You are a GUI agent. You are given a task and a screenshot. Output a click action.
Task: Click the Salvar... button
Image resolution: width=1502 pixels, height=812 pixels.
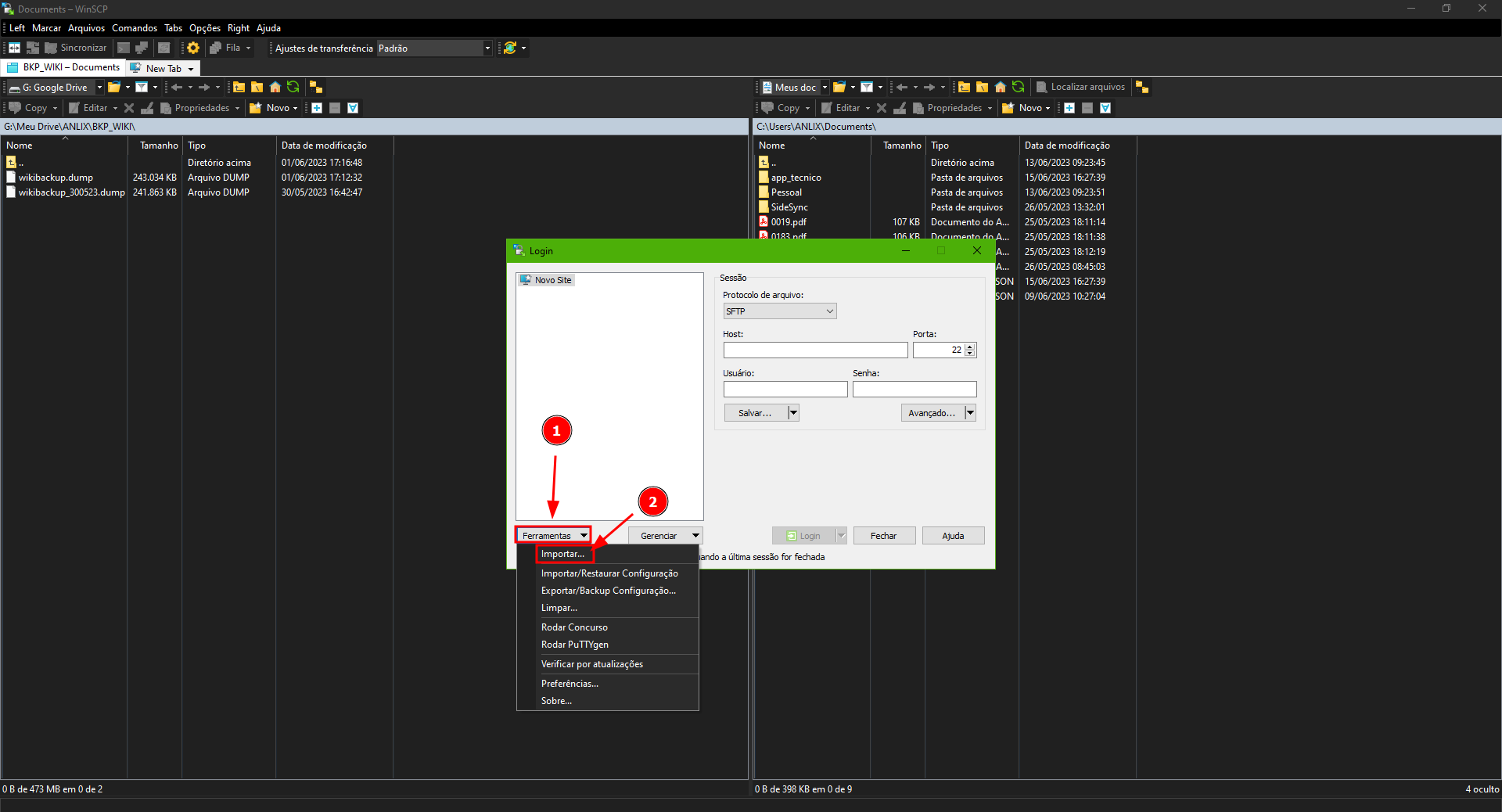tap(755, 413)
